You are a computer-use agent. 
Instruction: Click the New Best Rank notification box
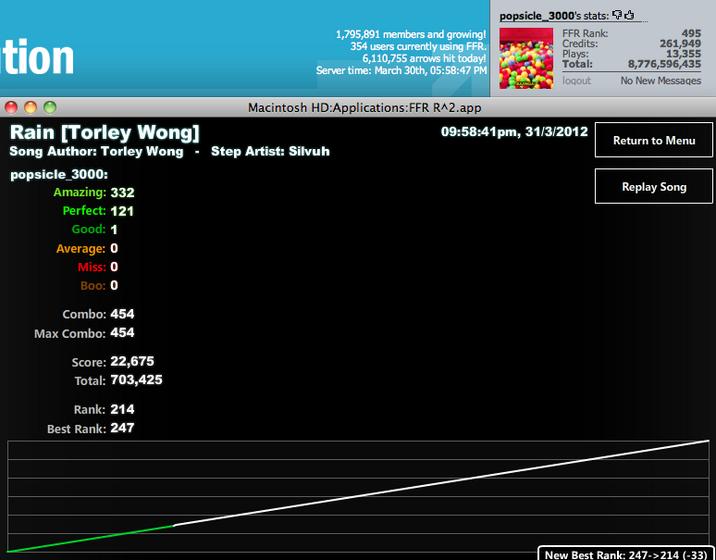[626, 554]
